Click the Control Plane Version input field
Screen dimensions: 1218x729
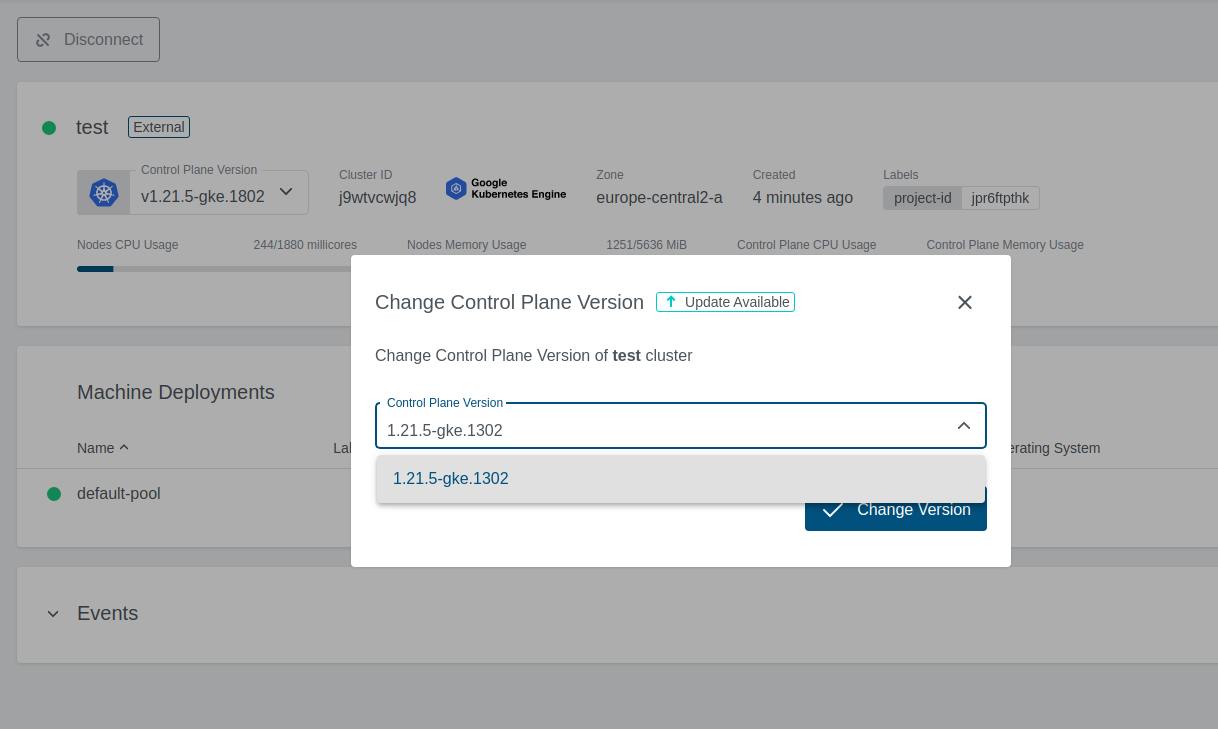click(x=660, y=431)
